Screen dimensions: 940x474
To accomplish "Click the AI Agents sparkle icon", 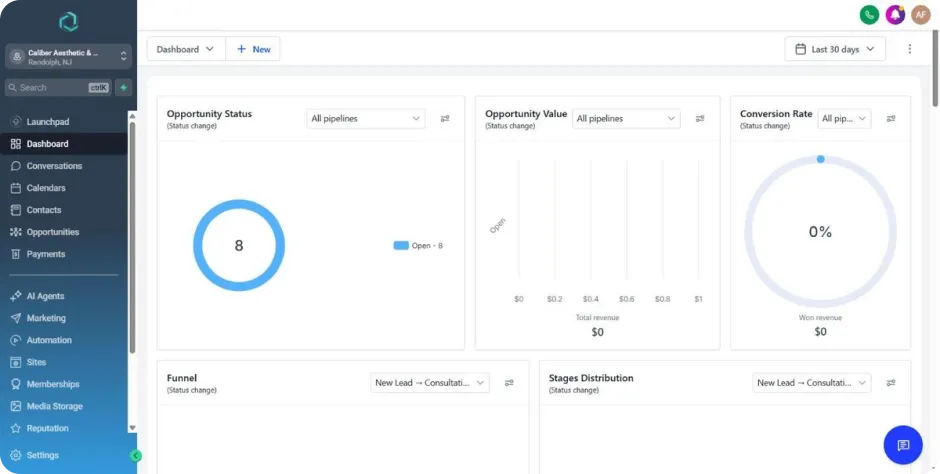I will [16, 296].
